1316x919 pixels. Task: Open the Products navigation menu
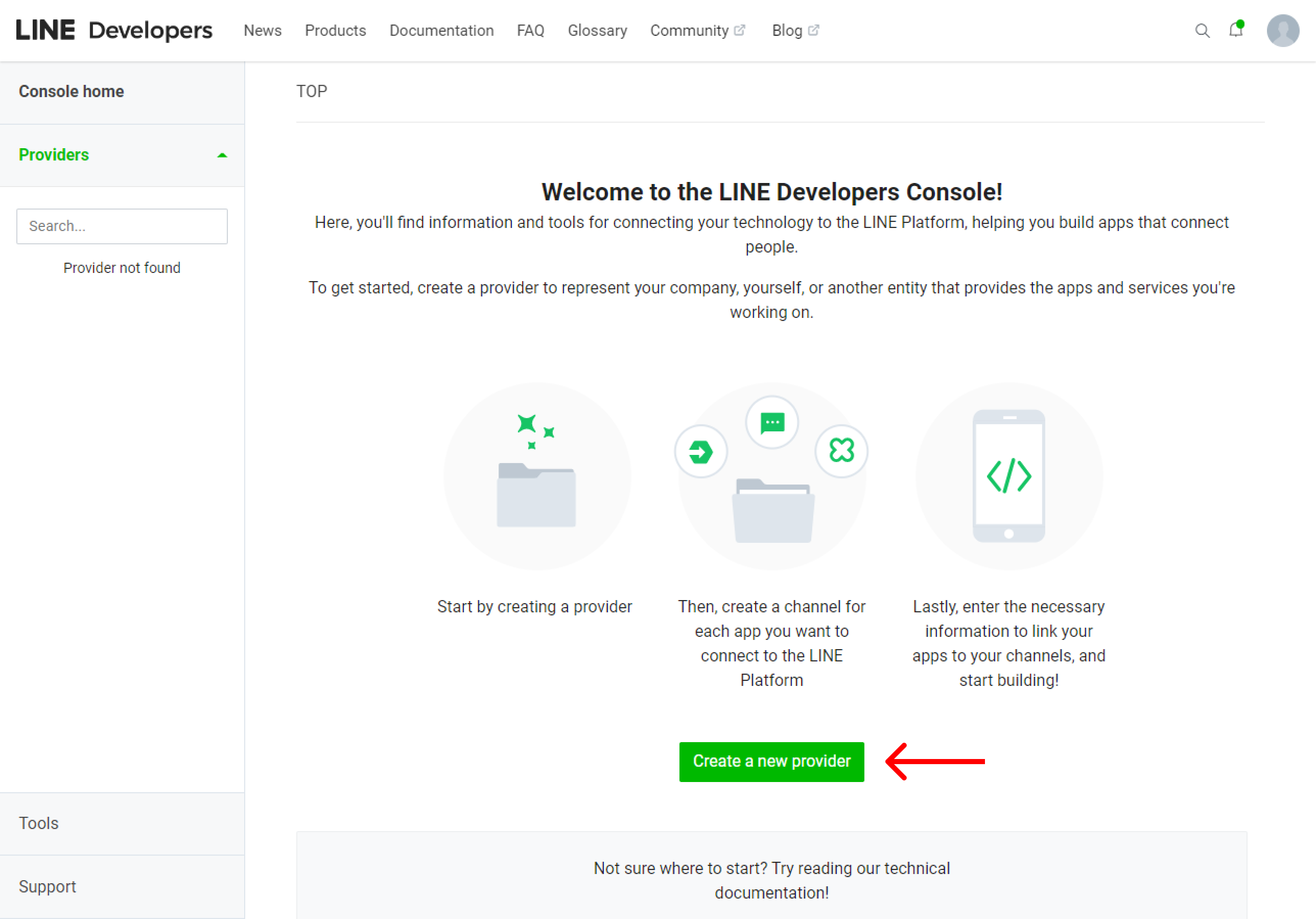coord(335,30)
